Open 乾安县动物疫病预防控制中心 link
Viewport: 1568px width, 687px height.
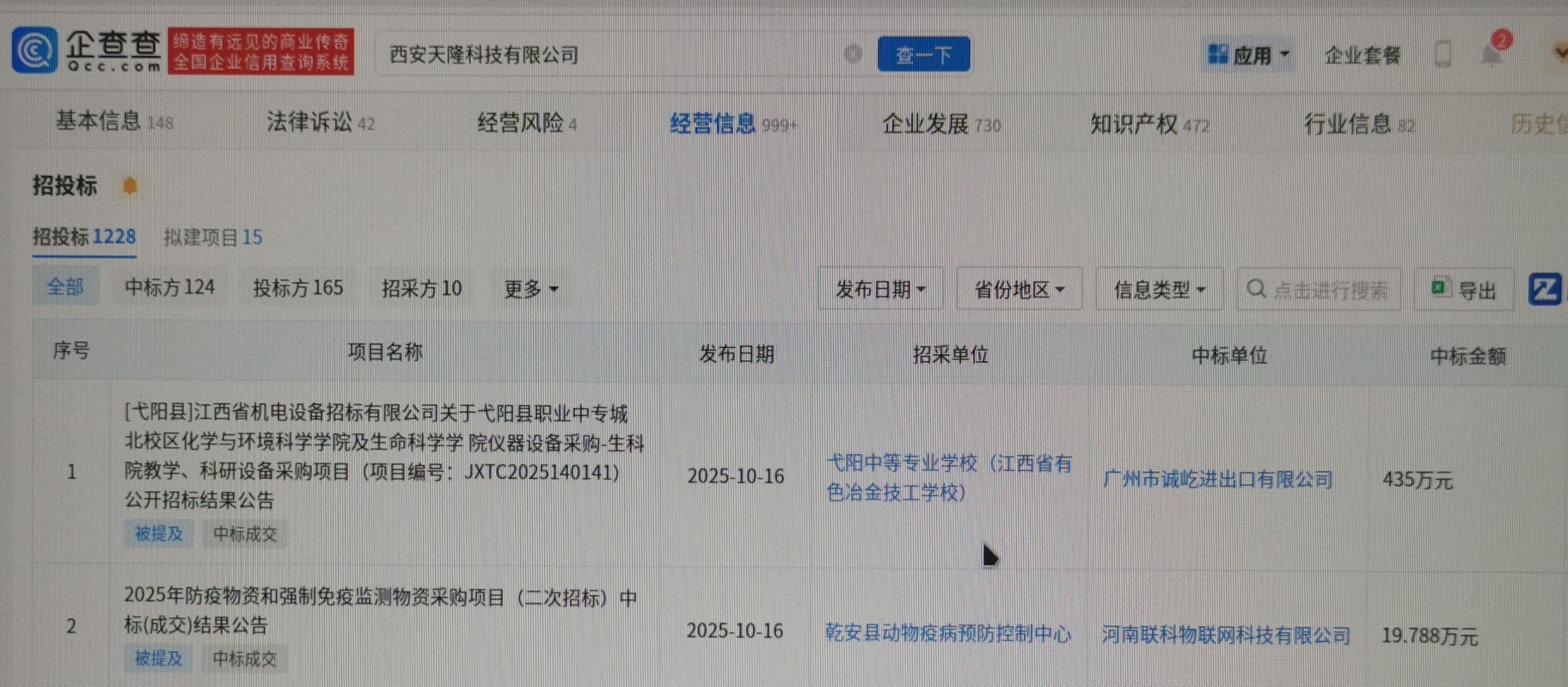[x=948, y=634]
